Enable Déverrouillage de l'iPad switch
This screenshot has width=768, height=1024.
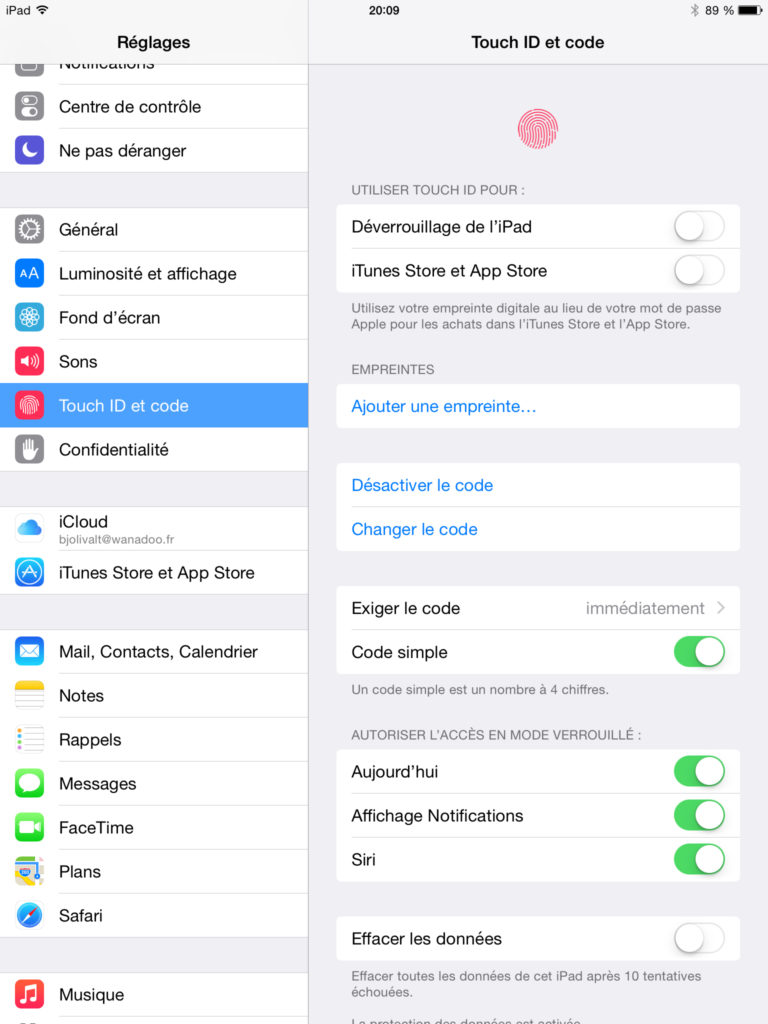coord(699,227)
